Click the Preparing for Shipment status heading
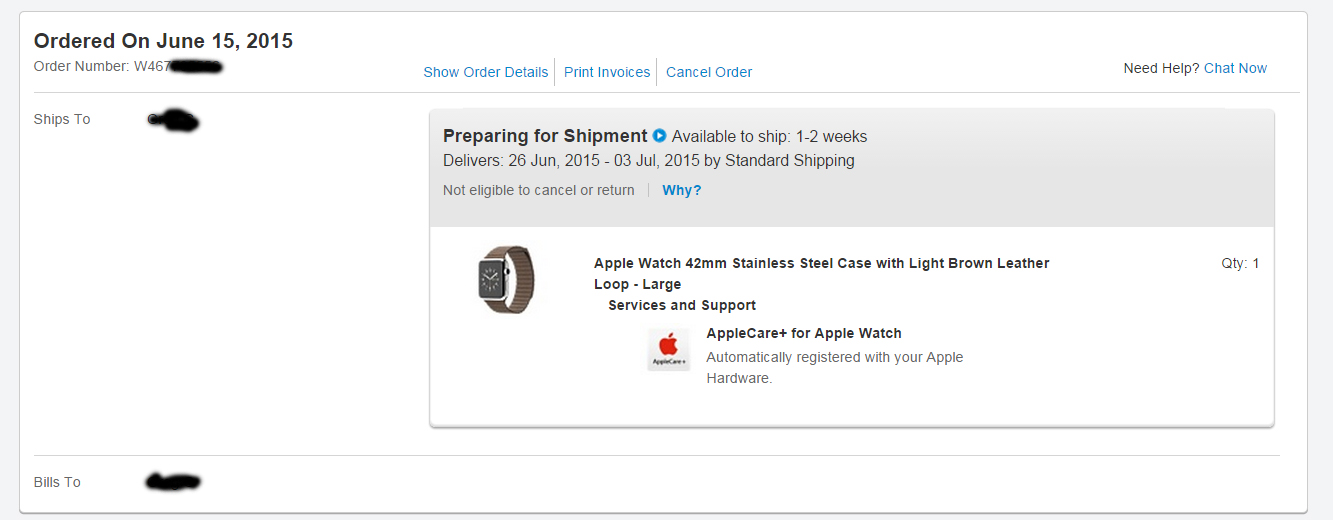The height and width of the screenshot is (520, 1333). 545,136
